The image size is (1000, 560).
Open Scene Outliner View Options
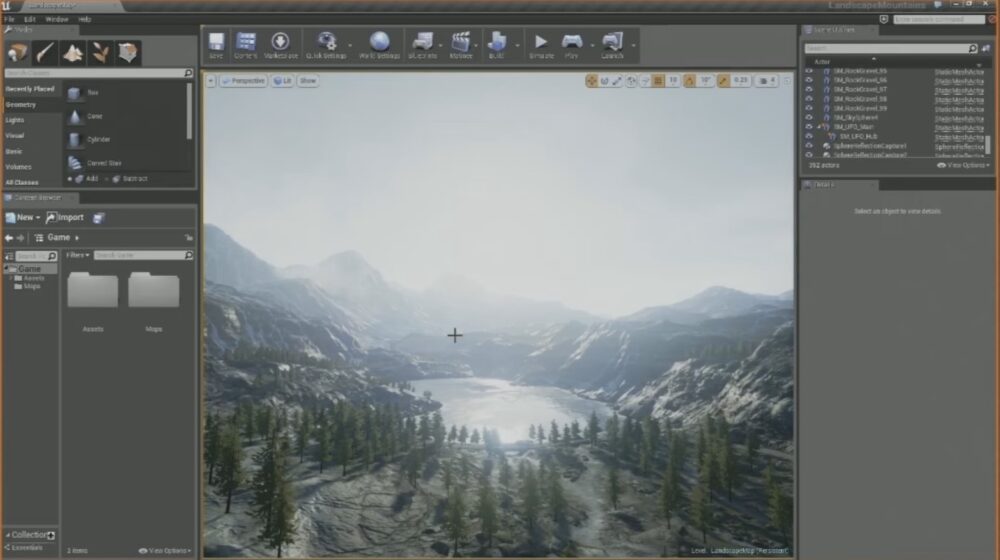[x=963, y=165]
